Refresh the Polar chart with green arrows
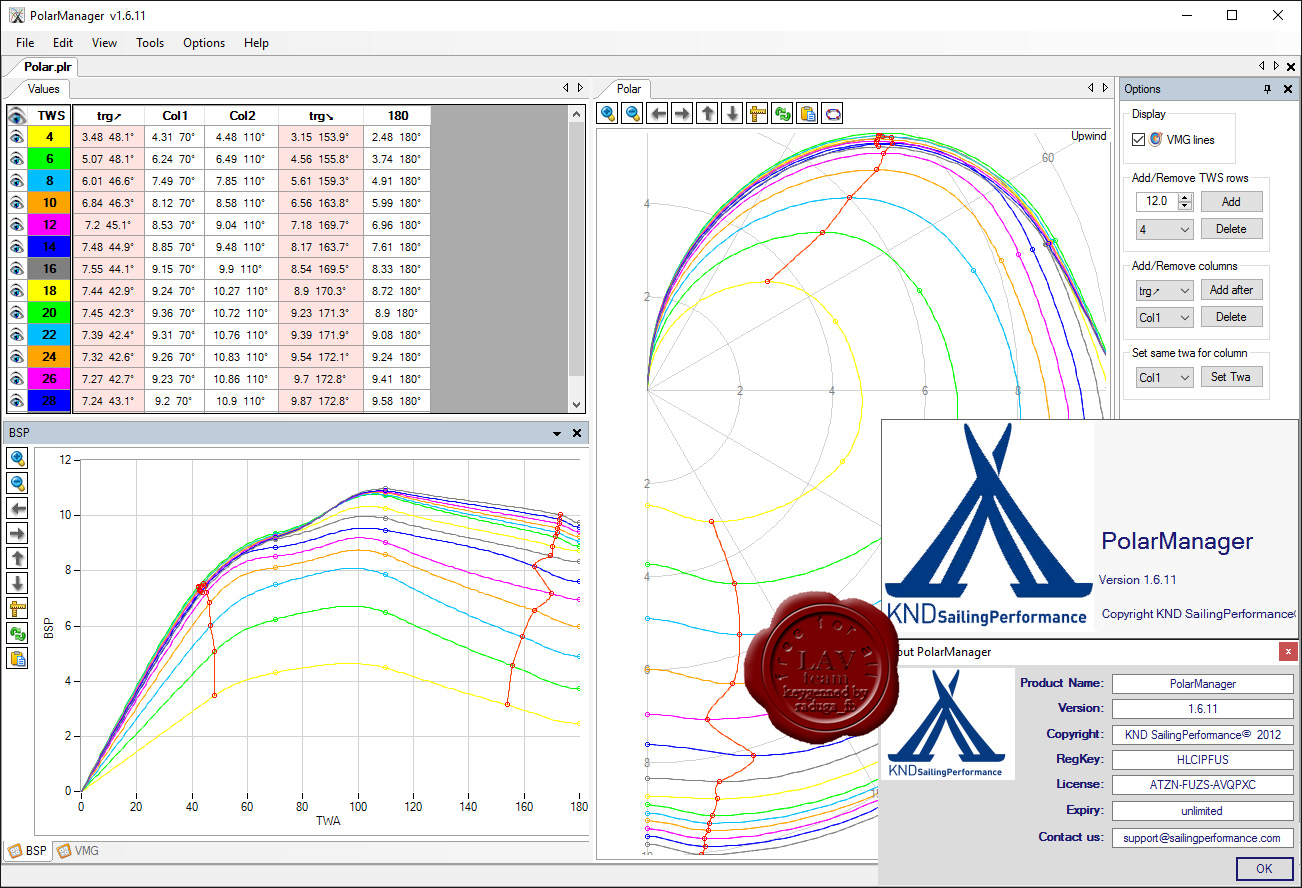Image resolution: width=1302 pixels, height=888 pixels. (782, 113)
